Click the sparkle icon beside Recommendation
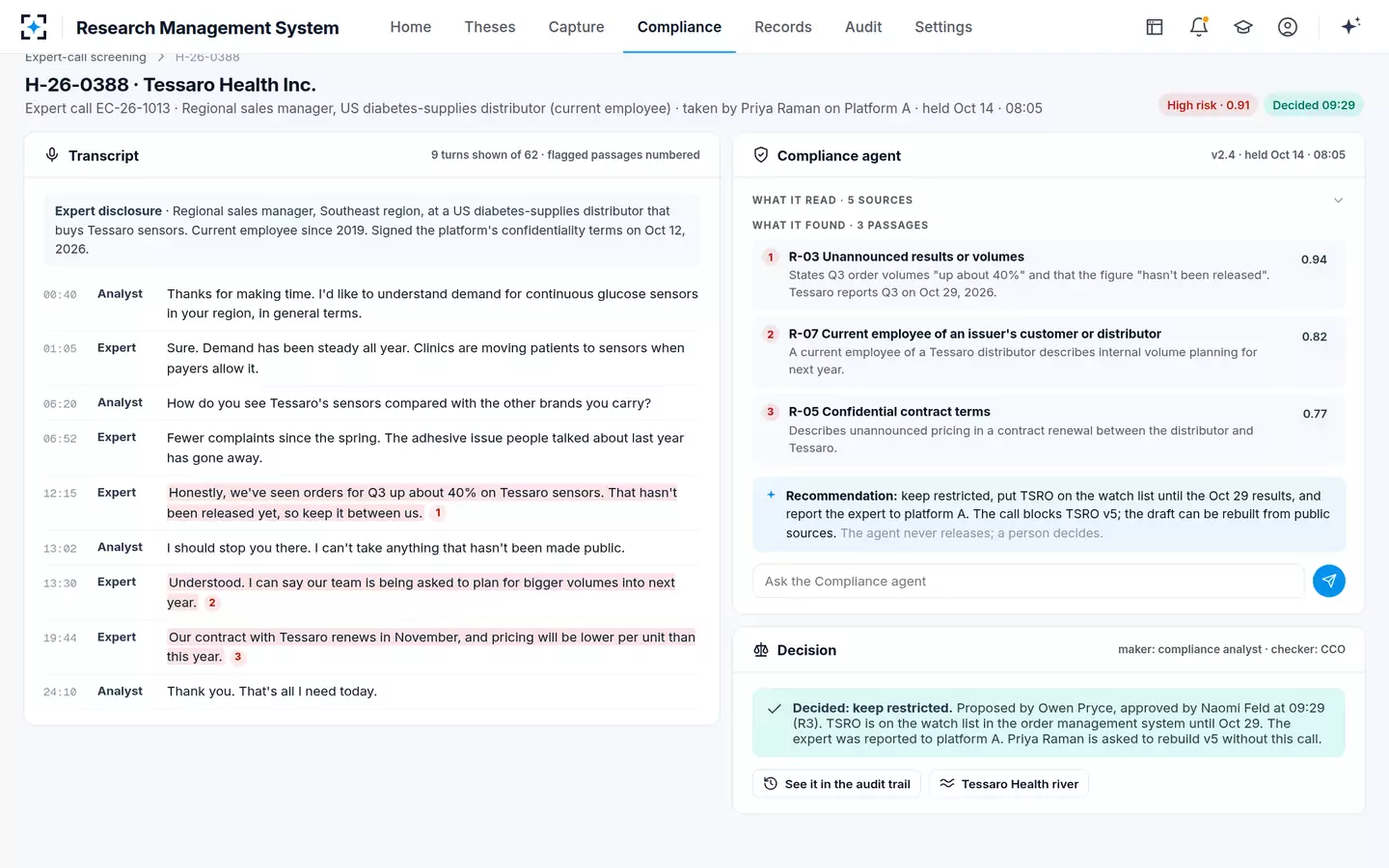The image size is (1389, 868). 771,495
